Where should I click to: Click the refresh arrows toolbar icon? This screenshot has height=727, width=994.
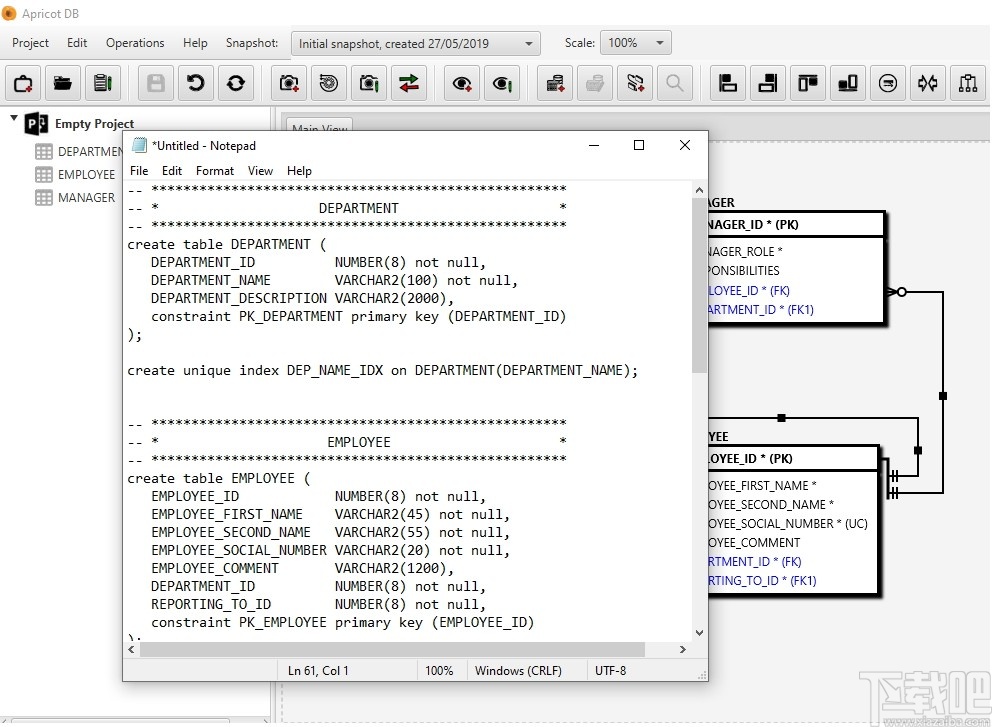pyautogui.click(x=236, y=83)
